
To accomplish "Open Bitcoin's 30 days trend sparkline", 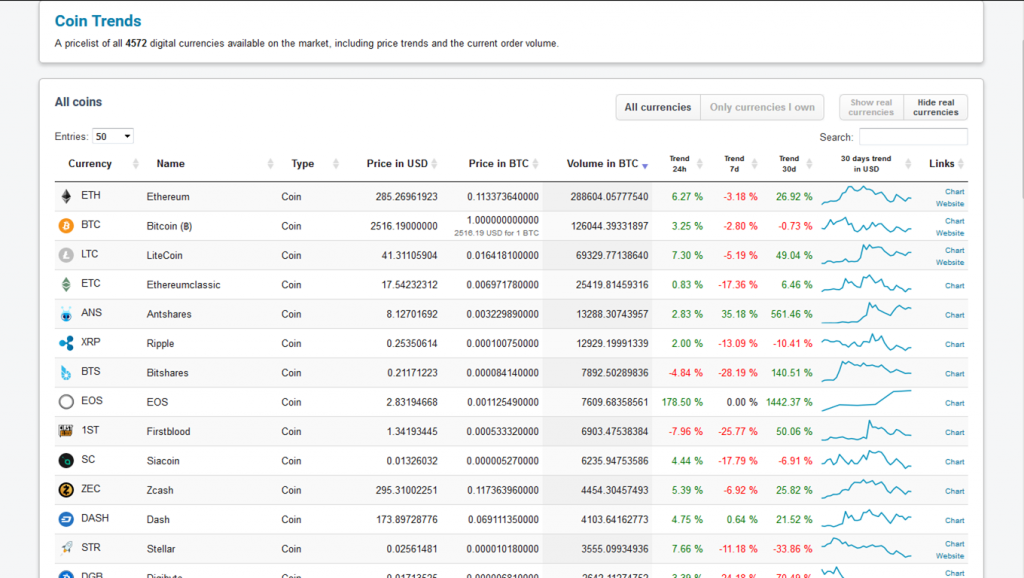I will [866, 225].
